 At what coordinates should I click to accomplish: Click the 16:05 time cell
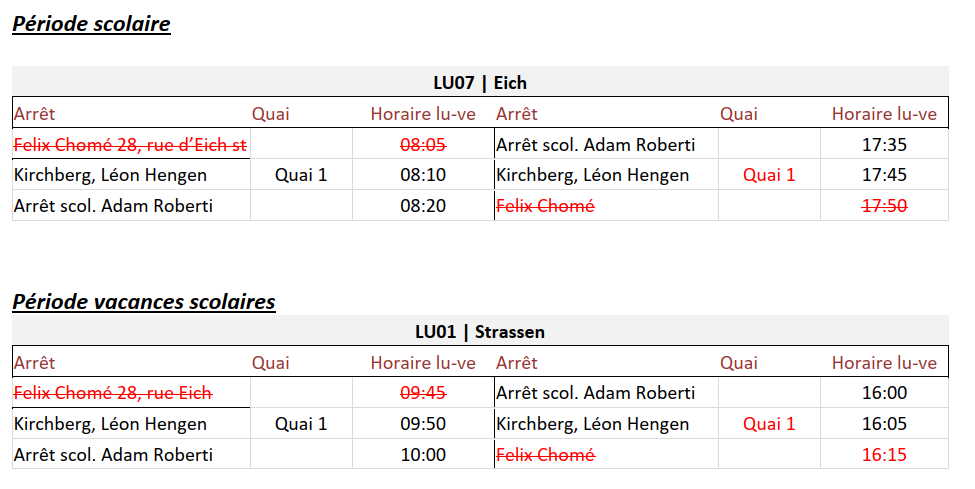point(884,424)
